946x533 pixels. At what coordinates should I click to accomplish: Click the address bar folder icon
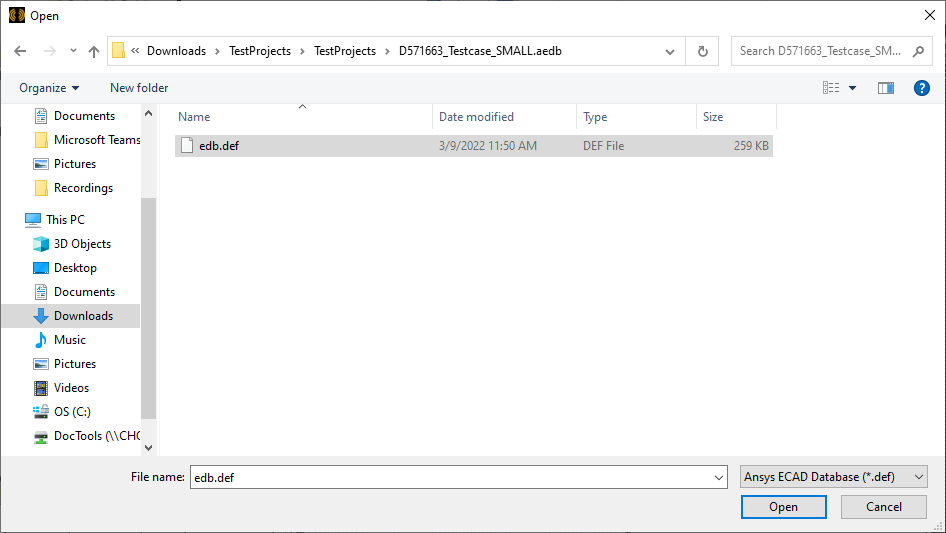(x=119, y=51)
